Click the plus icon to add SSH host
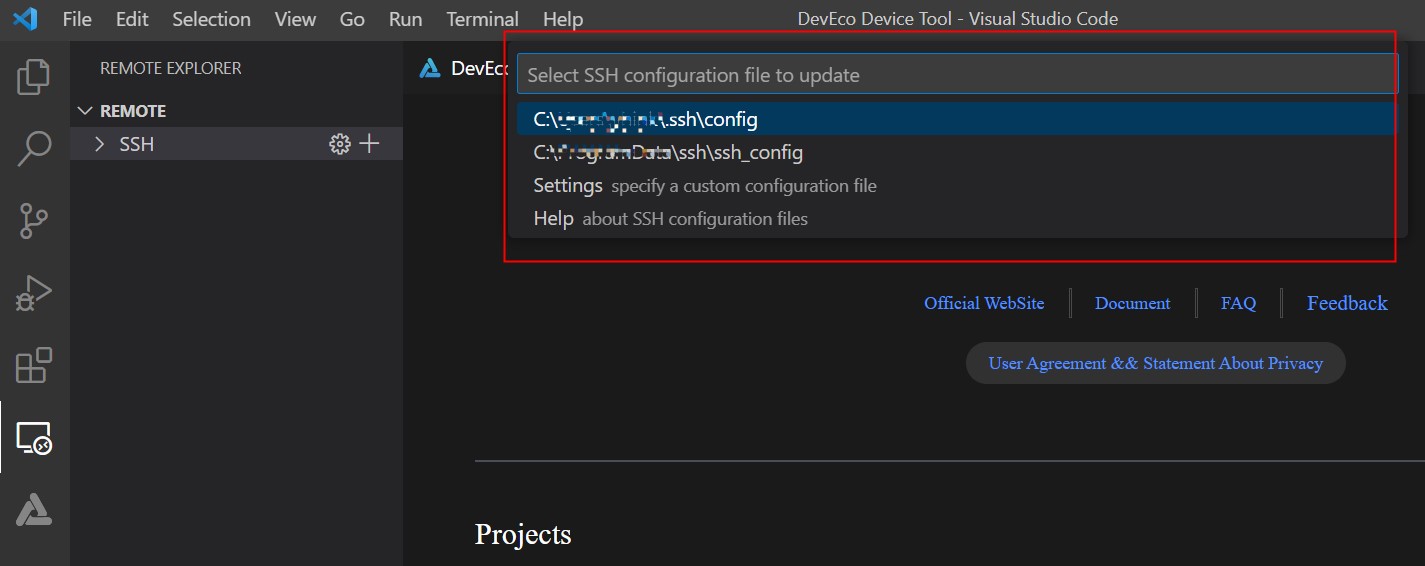 (x=370, y=144)
